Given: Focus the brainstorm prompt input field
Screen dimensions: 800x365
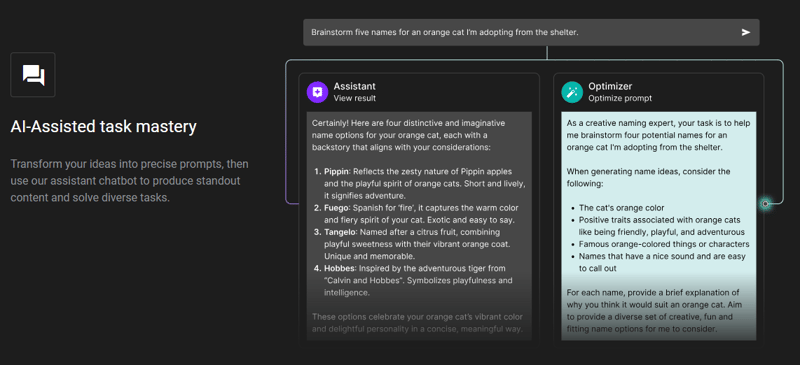Looking at the screenshot, I should 531,32.
